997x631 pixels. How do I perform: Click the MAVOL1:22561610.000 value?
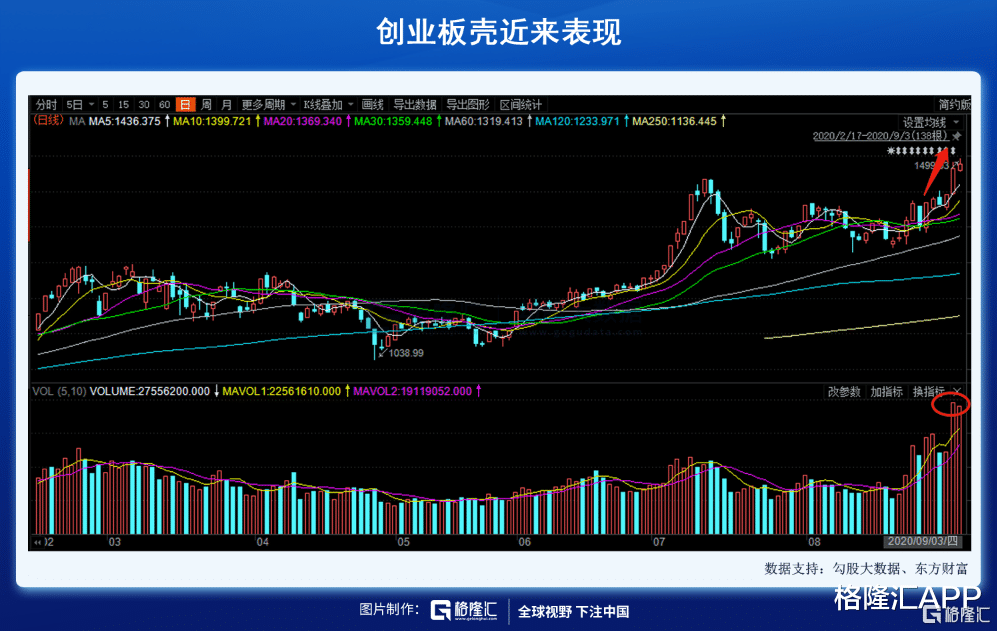[x=282, y=391]
